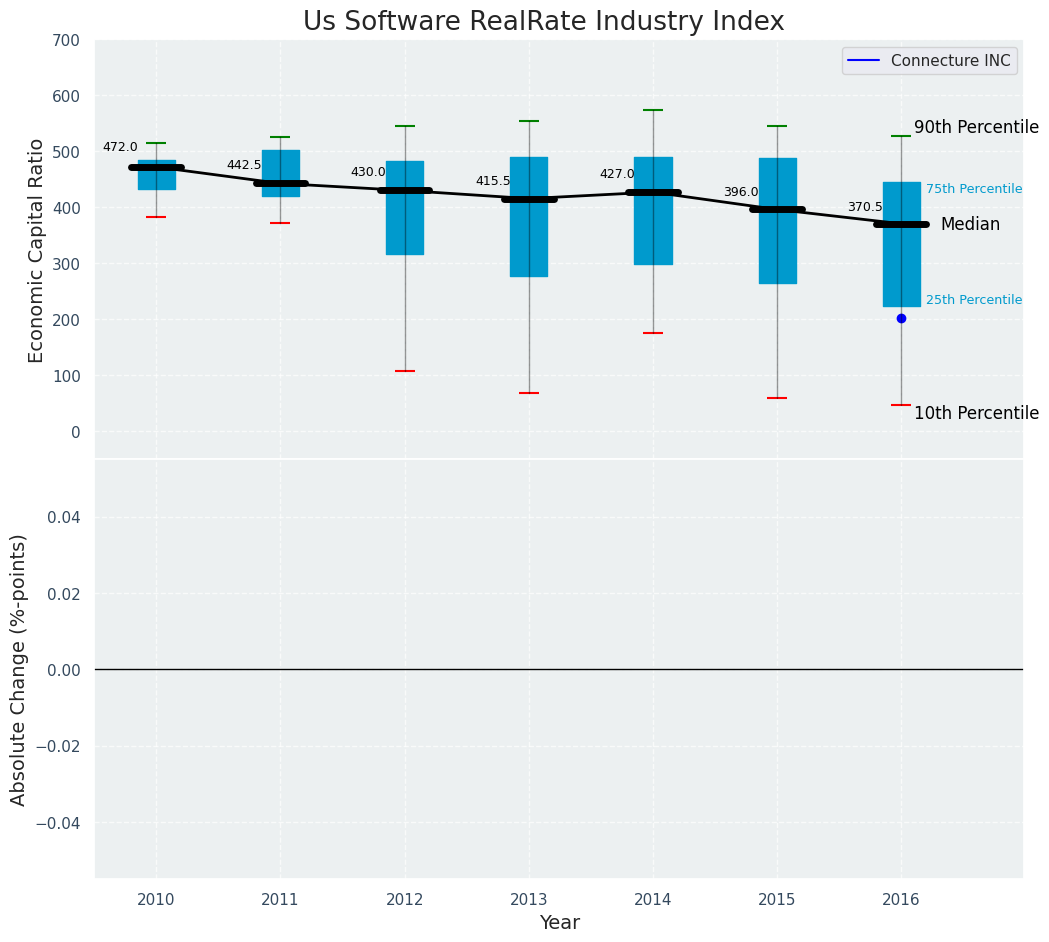This screenshot has height=942, width=1049.
Task: Click the blue line swatch in legend
Action: pyautogui.click(x=863, y=61)
